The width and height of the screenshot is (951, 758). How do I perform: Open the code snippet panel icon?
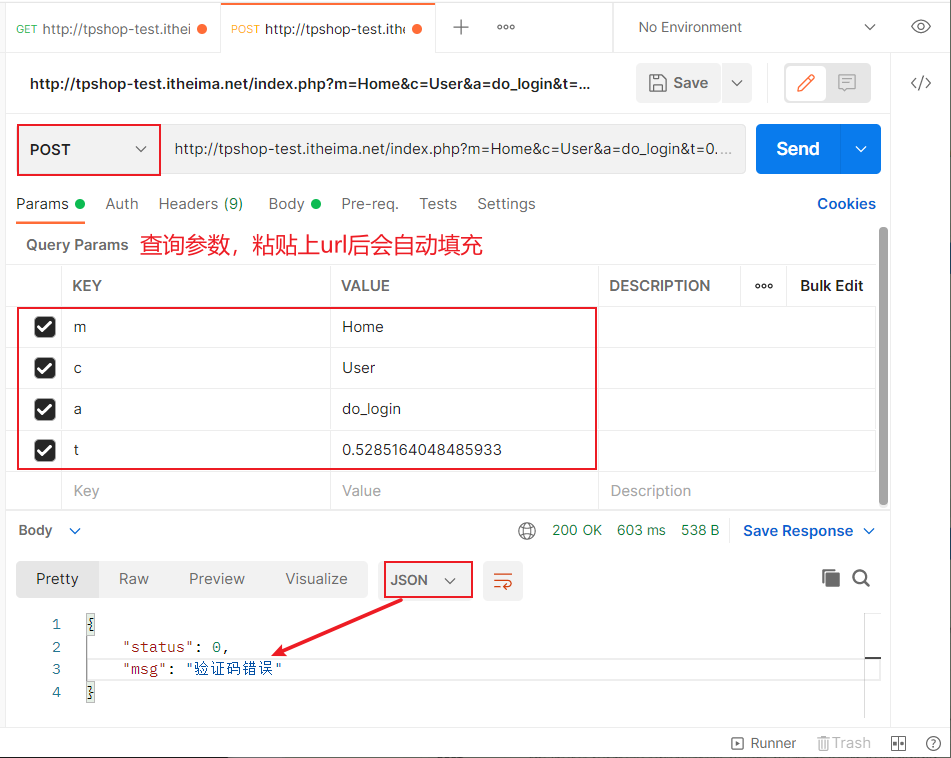pos(921,83)
